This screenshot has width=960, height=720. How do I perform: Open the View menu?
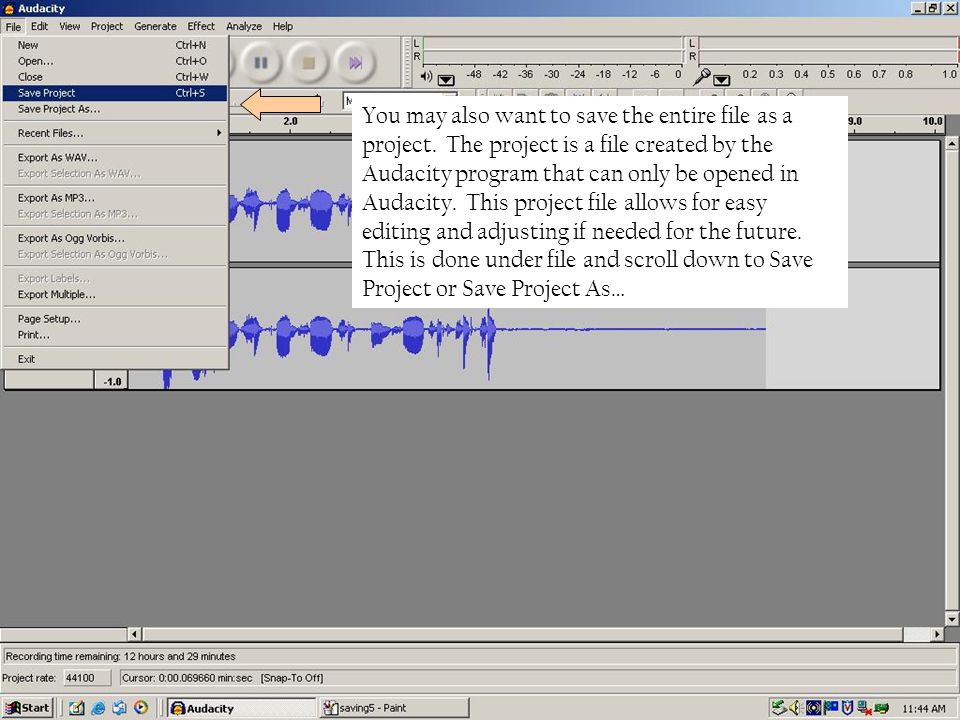point(69,26)
